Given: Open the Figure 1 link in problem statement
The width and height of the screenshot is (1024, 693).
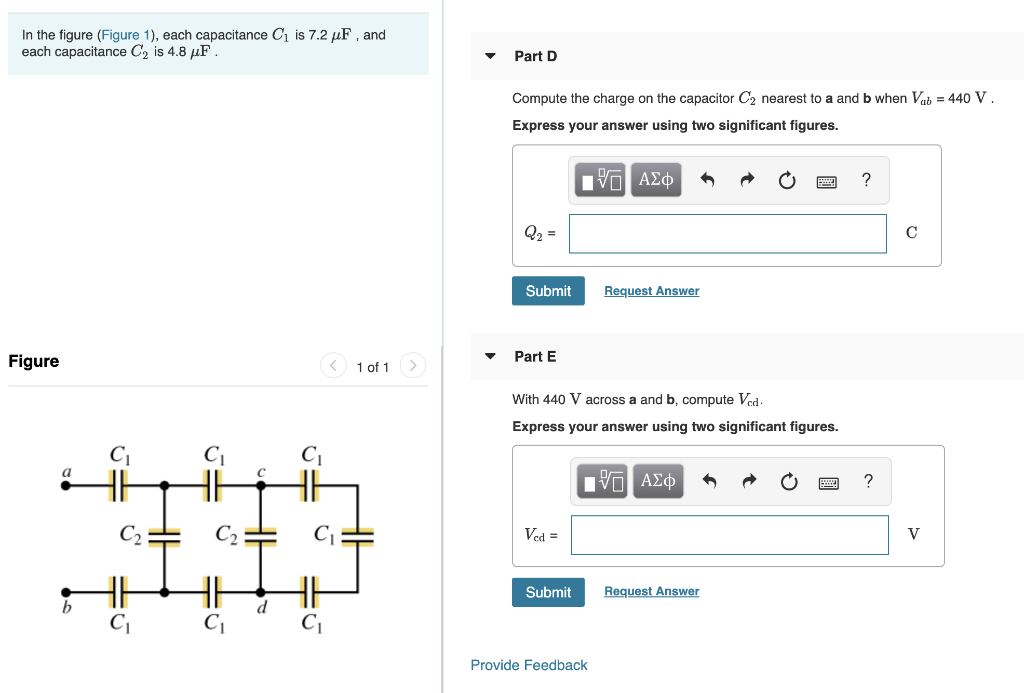Looking at the screenshot, I should pos(125,34).
